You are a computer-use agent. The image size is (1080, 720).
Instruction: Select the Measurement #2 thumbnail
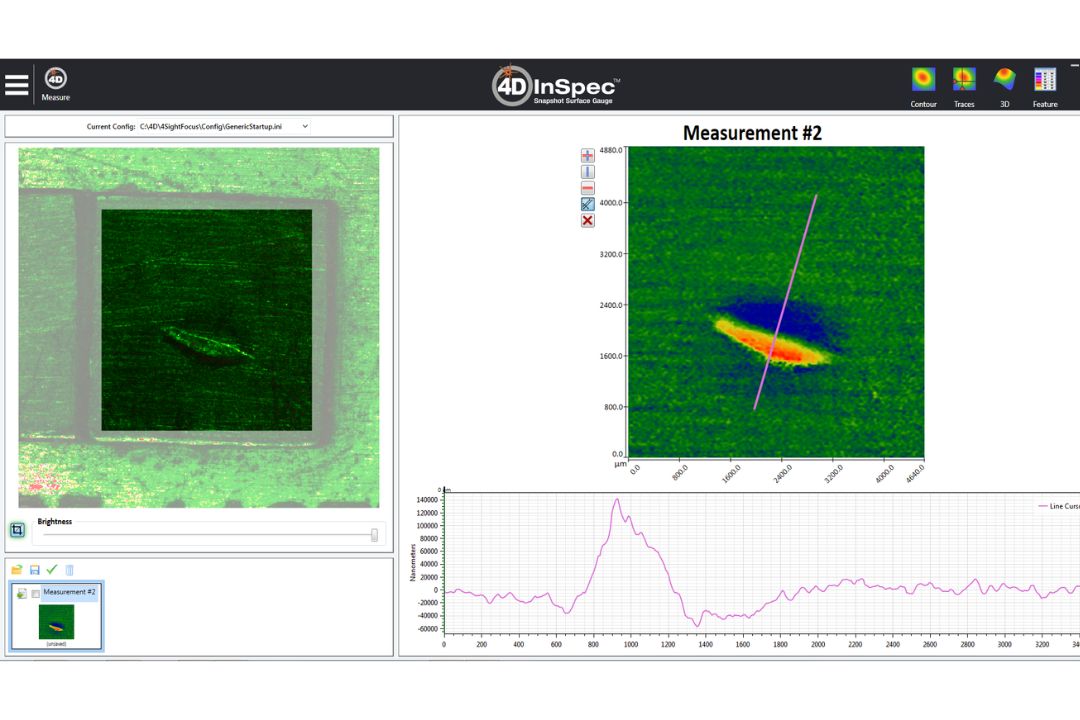[x=56, y=621]
